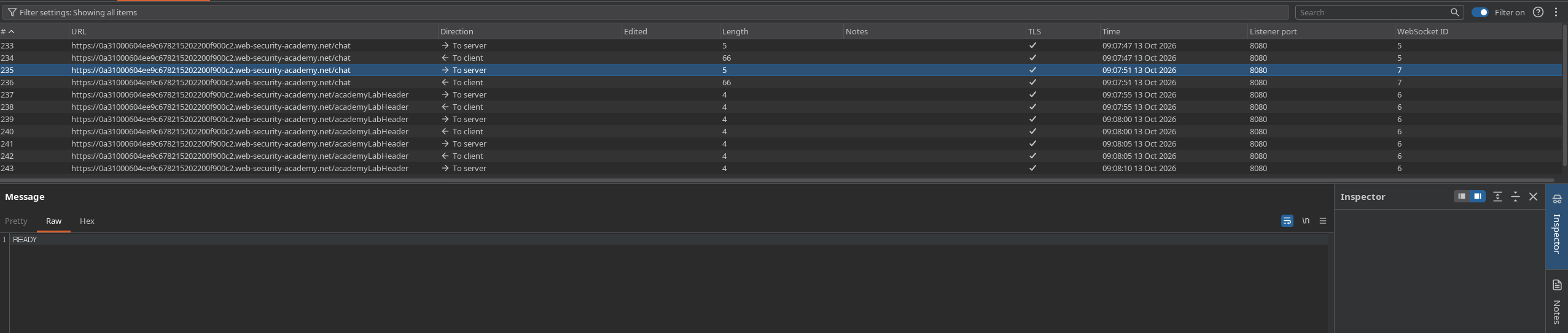Click the Inspector panel heading

point(1363,197)
